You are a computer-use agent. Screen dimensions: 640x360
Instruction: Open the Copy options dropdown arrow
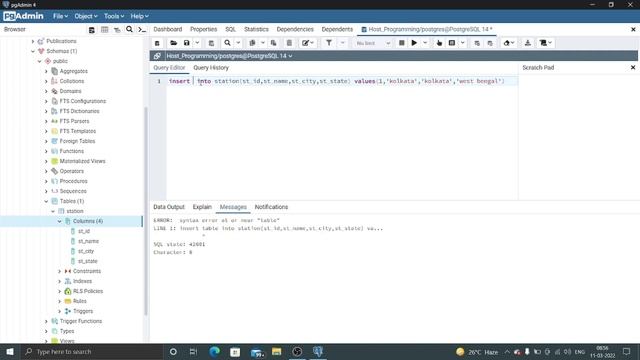coord(263,43)
